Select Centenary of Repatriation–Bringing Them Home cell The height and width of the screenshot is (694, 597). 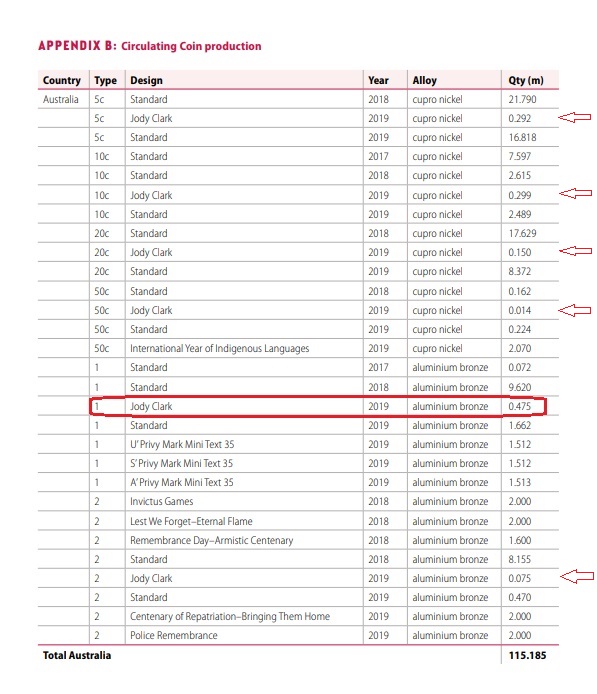click(x=230, y=617)
